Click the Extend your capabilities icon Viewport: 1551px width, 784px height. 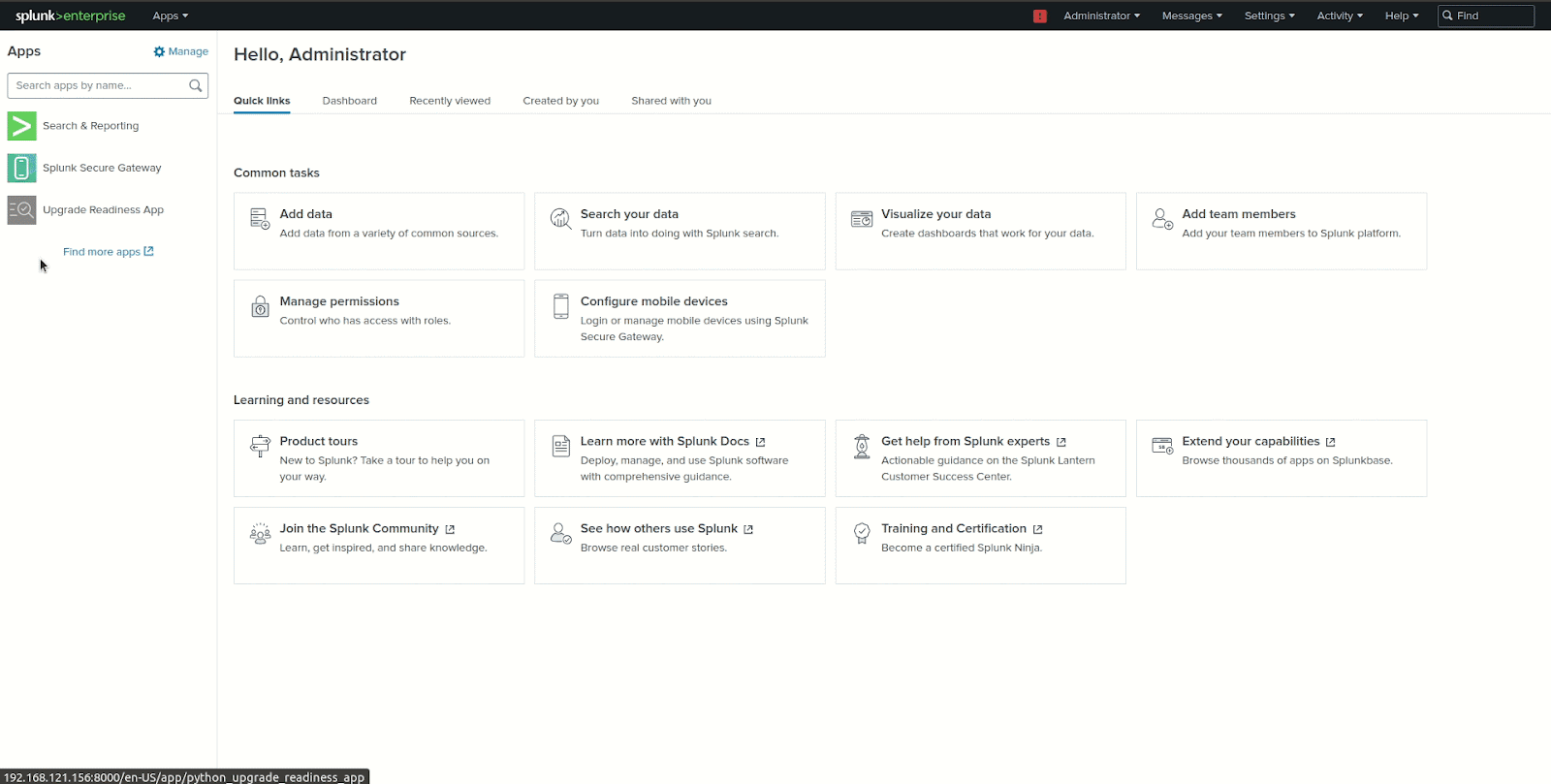pyautogui.click(x=1162, y=446)
